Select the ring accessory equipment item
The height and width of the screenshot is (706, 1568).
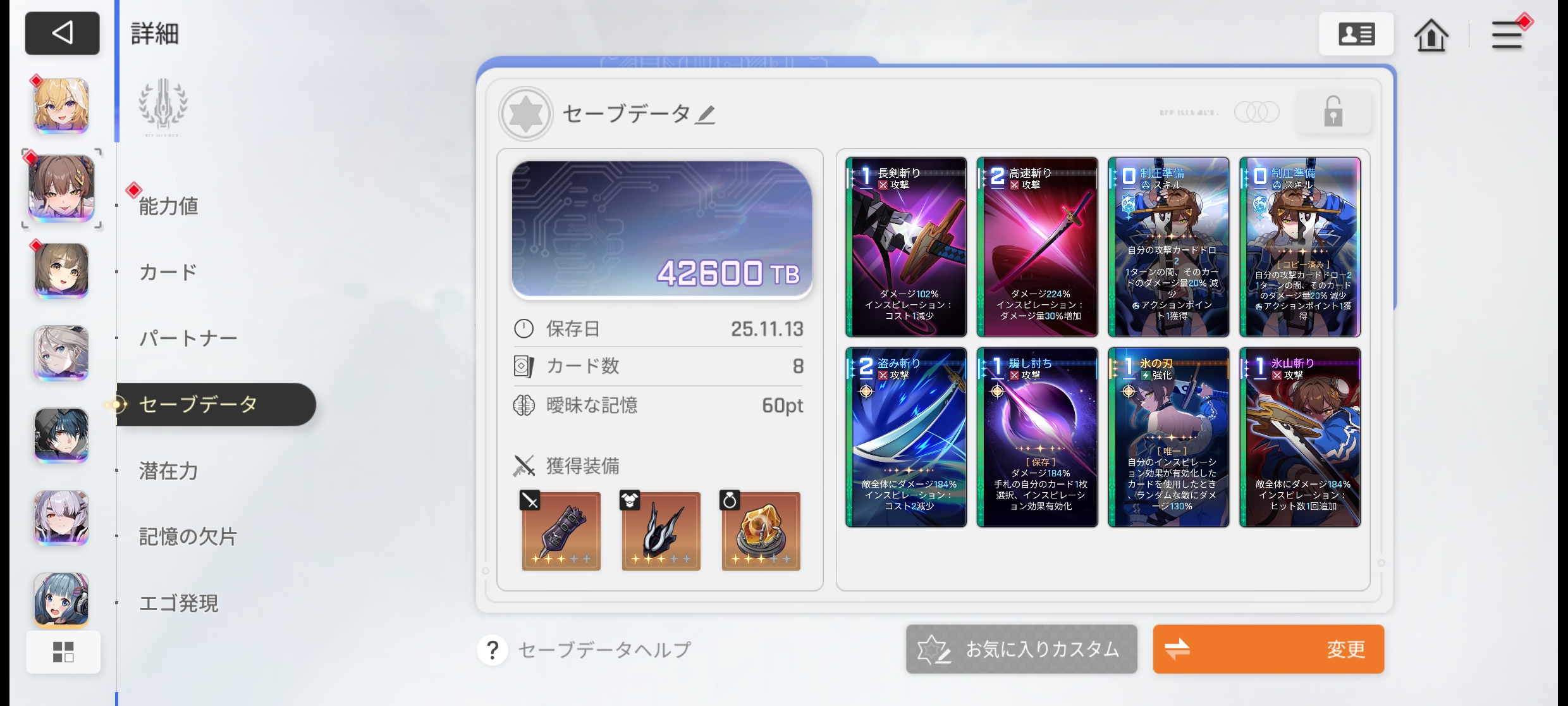(x=761, y=531)
